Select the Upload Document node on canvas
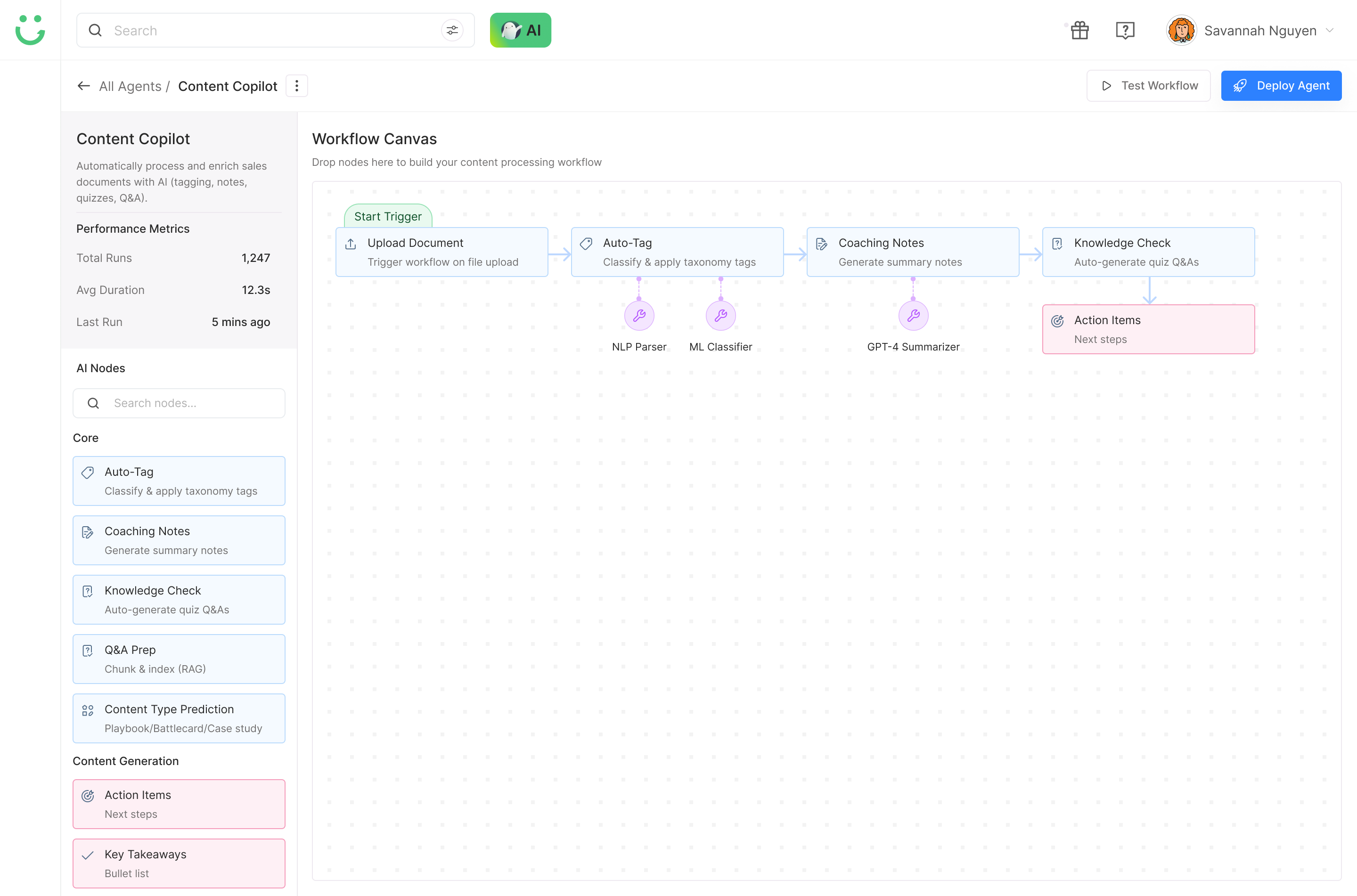The image size is (1357, 896). coord(441,252)
